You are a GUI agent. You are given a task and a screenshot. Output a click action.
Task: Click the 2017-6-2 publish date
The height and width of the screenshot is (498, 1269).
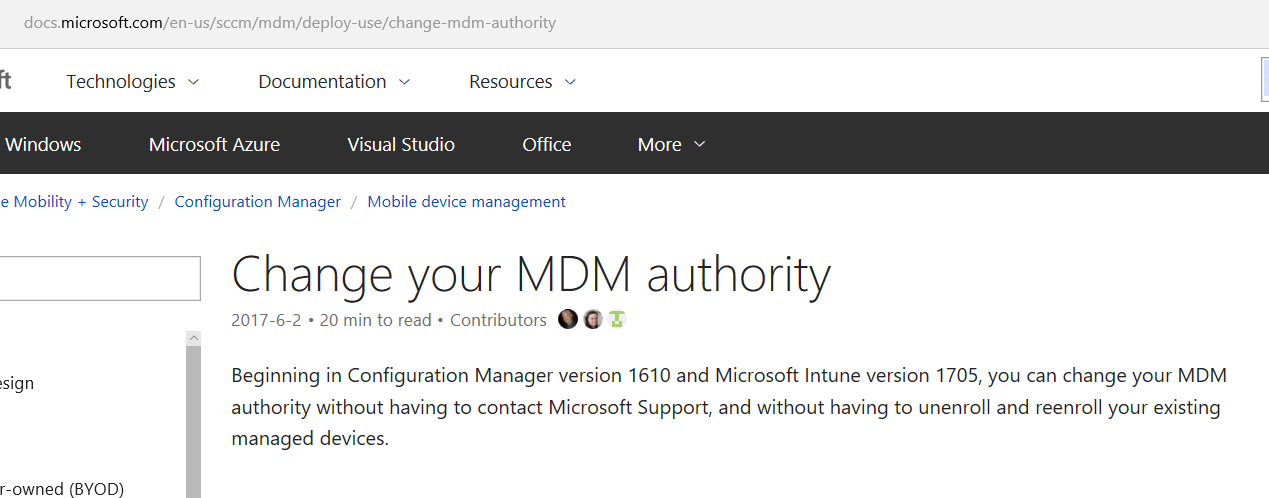(266, 320)
